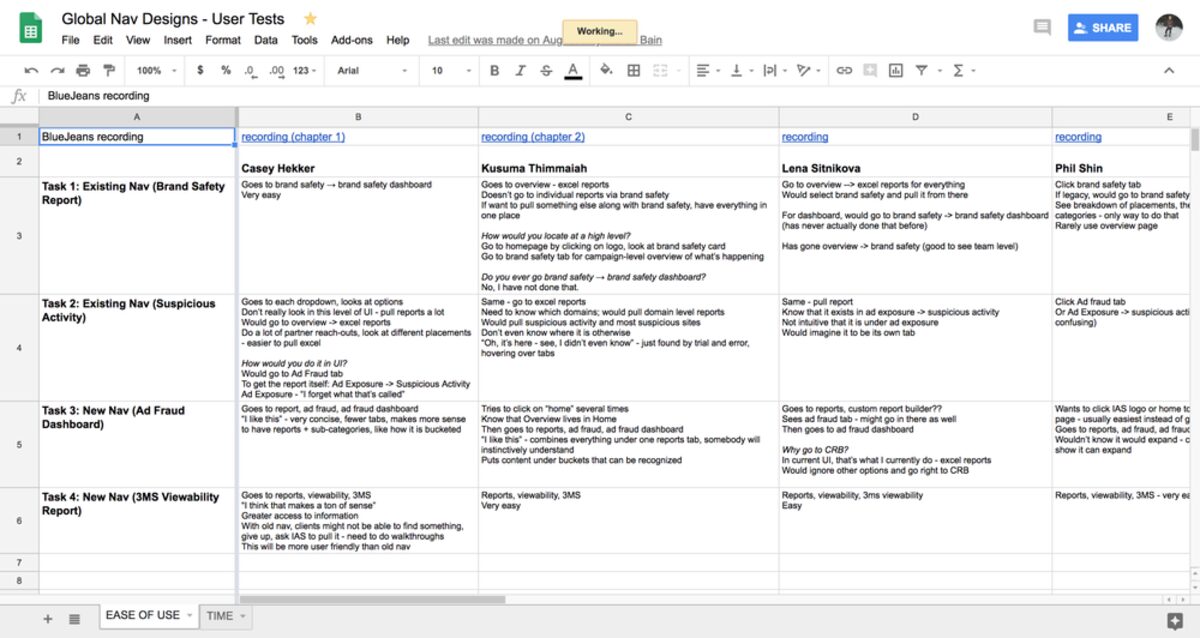Open the horizontal align dropdown

pos(708,71)
